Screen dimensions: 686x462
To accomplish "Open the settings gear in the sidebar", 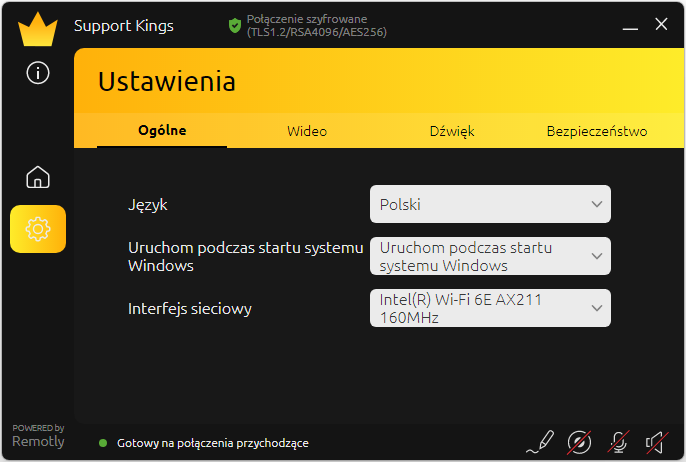I will [x=38, y=229].
